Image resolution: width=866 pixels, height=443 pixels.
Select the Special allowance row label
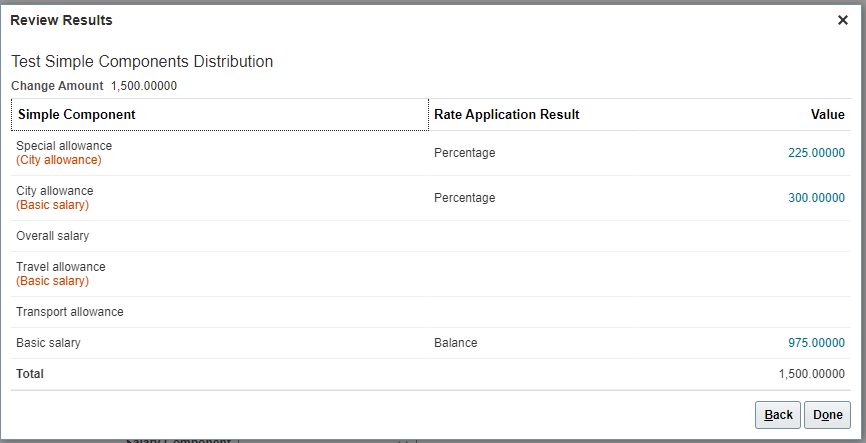64,146
